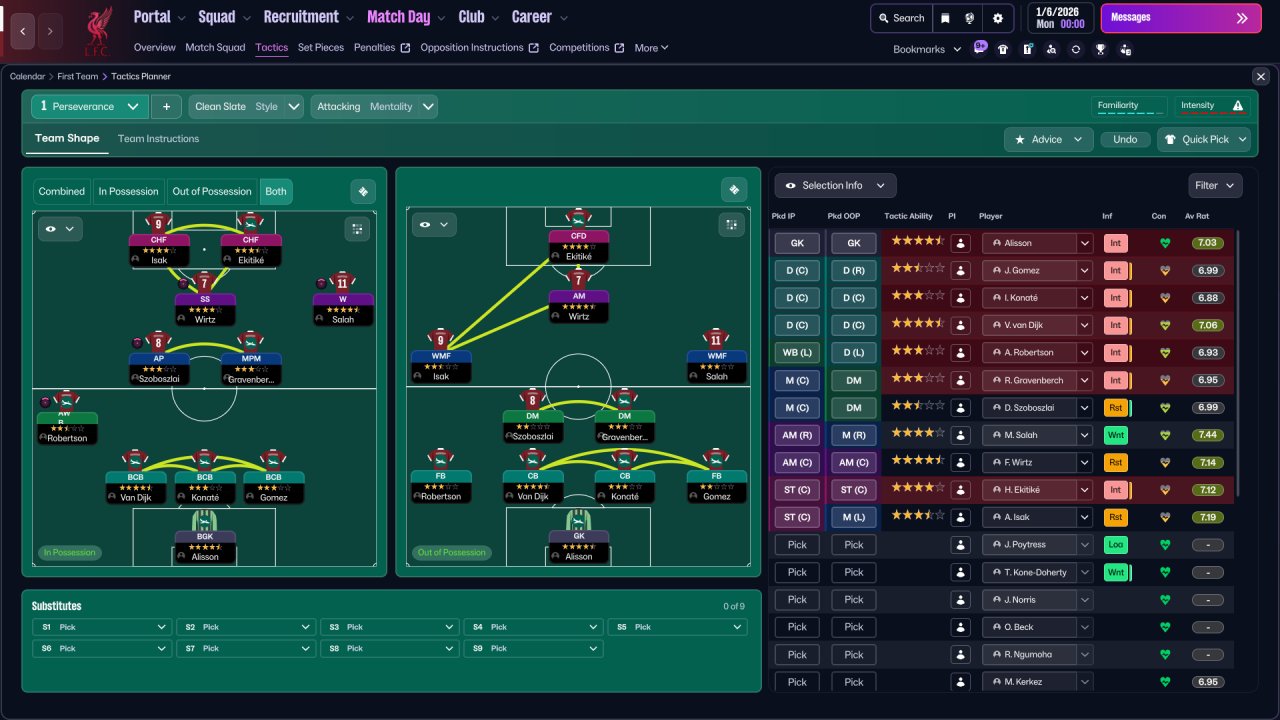
Task: Click the formation icon above the out-of-possession pitch
Action: (735, 190)
